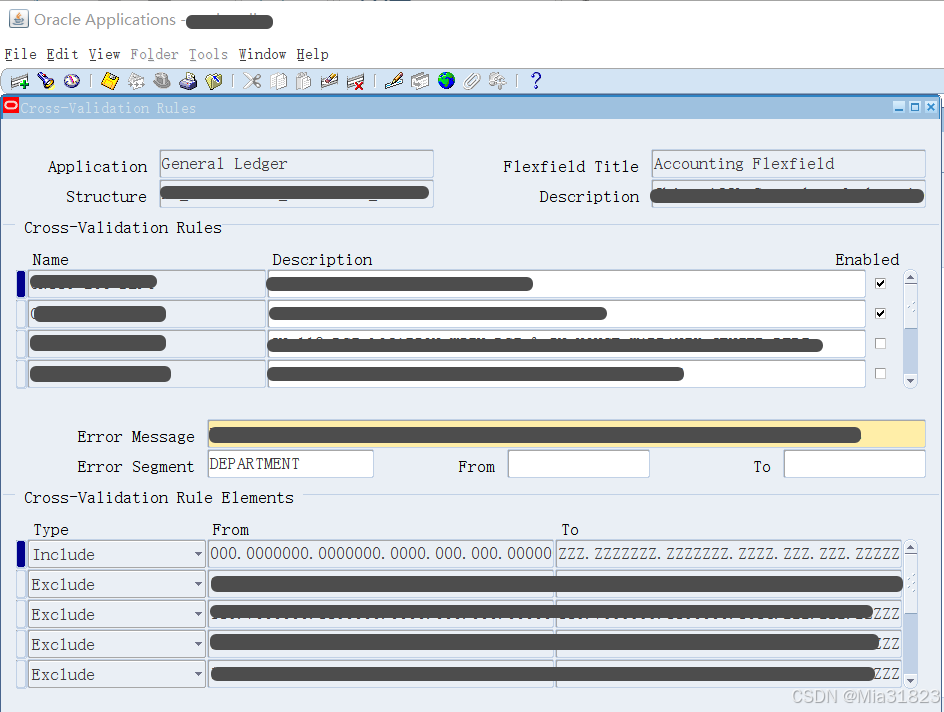
Task: Open the Show Navigator toolbar icon
Action: [x=71, y=81]
